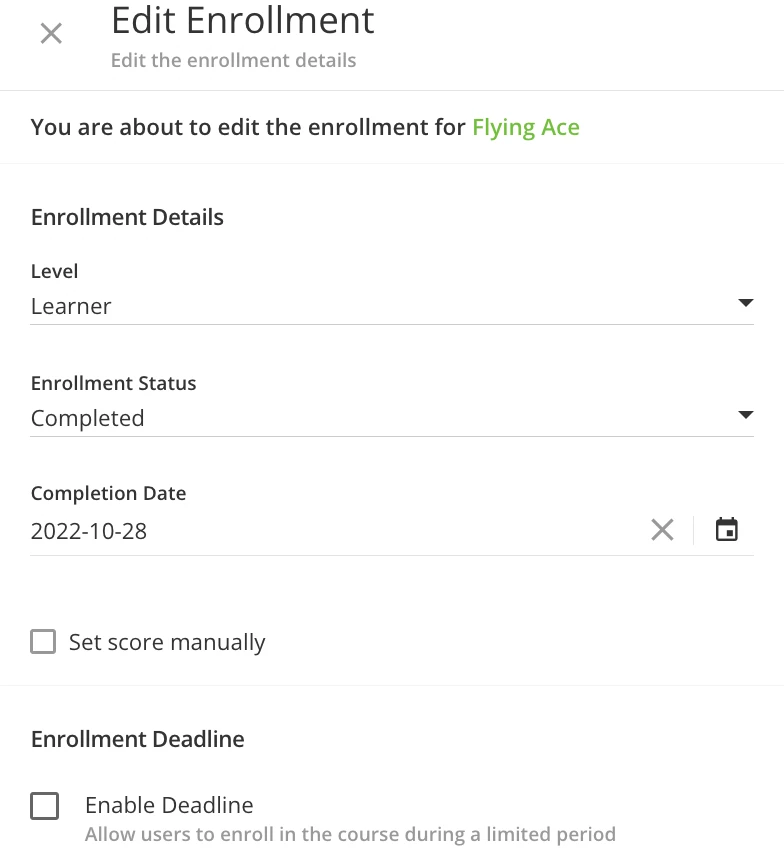Click the 'Enable Deadline' label text
784x864 pixels.
tap(169, 805)
